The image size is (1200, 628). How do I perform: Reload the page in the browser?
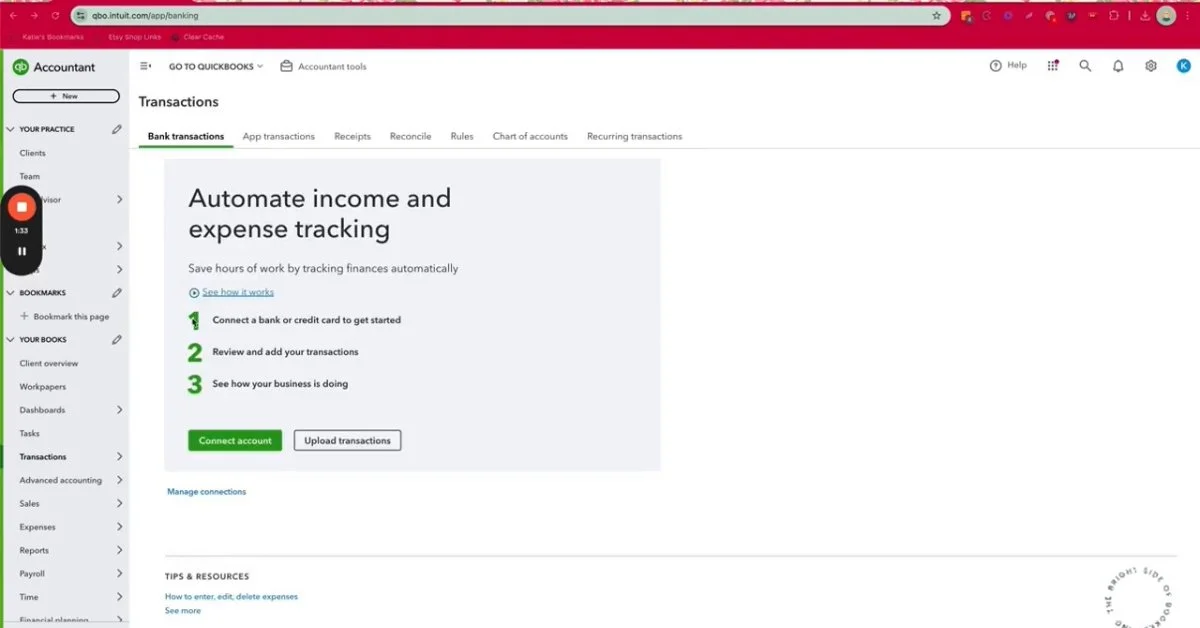(56, 16)
